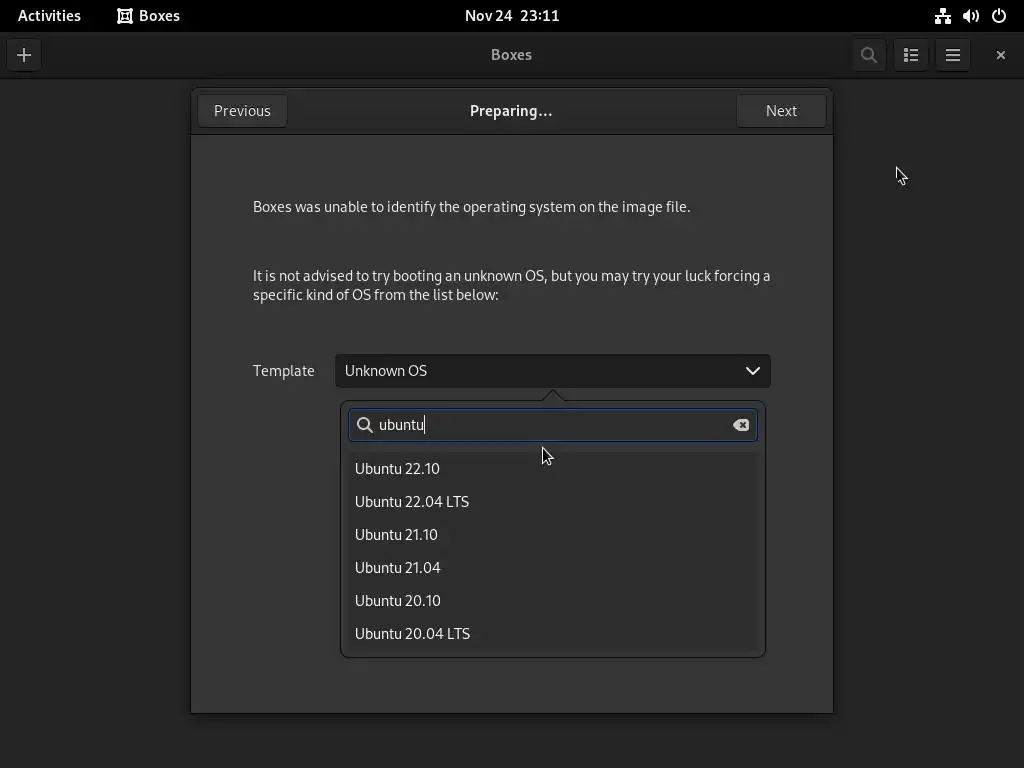Open the network status icon
Screen dimensions: 1024x768
point(942,16)
